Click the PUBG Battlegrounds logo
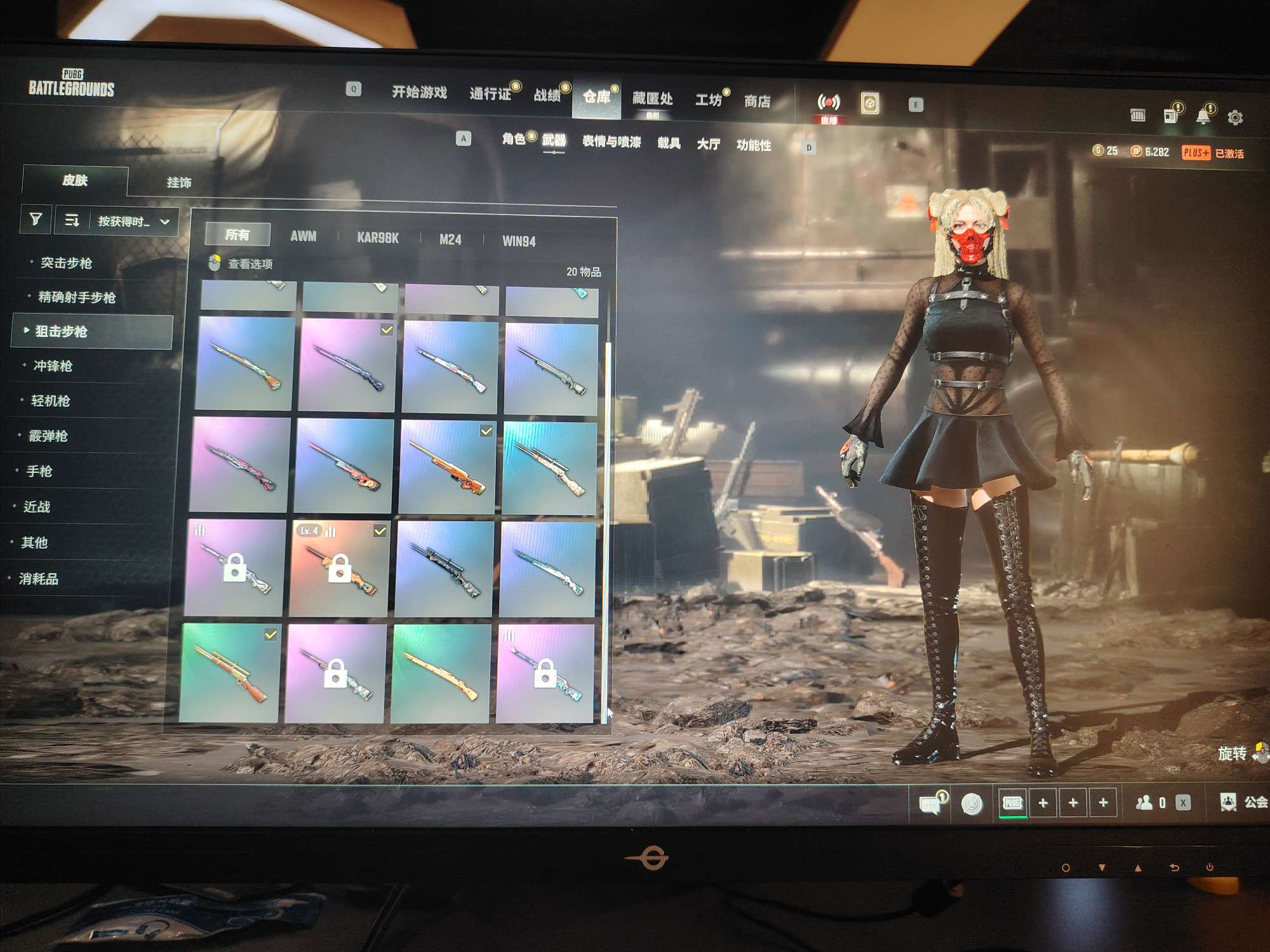Image resolution: width=1270 pixels, height=952 pixels. (x=71, y=84)
